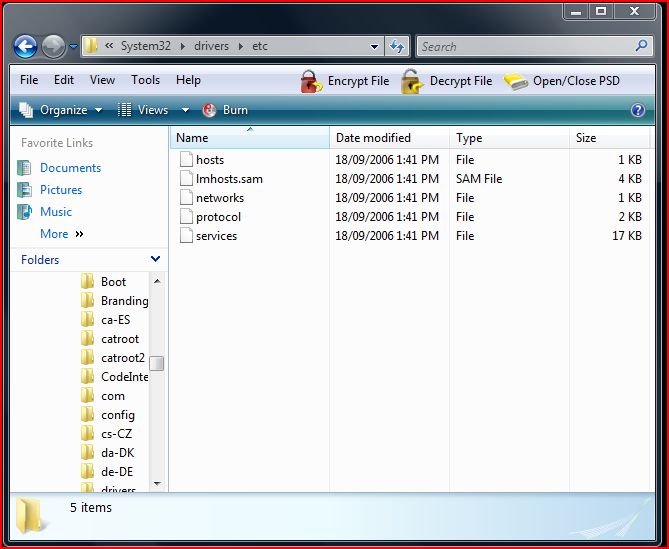Click the Open/Close PSD drive icon

(x=515, y=81)
